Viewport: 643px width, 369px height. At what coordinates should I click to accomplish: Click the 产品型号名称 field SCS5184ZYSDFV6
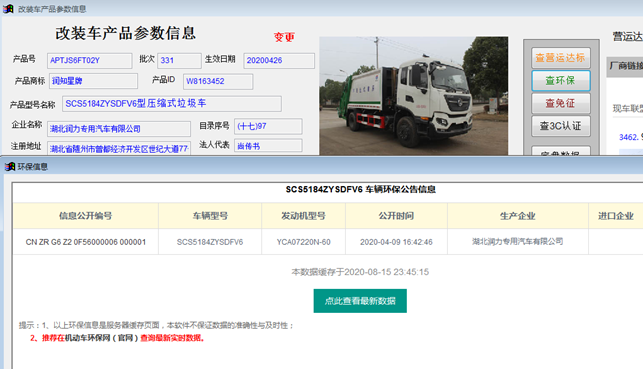coord(172,104)
